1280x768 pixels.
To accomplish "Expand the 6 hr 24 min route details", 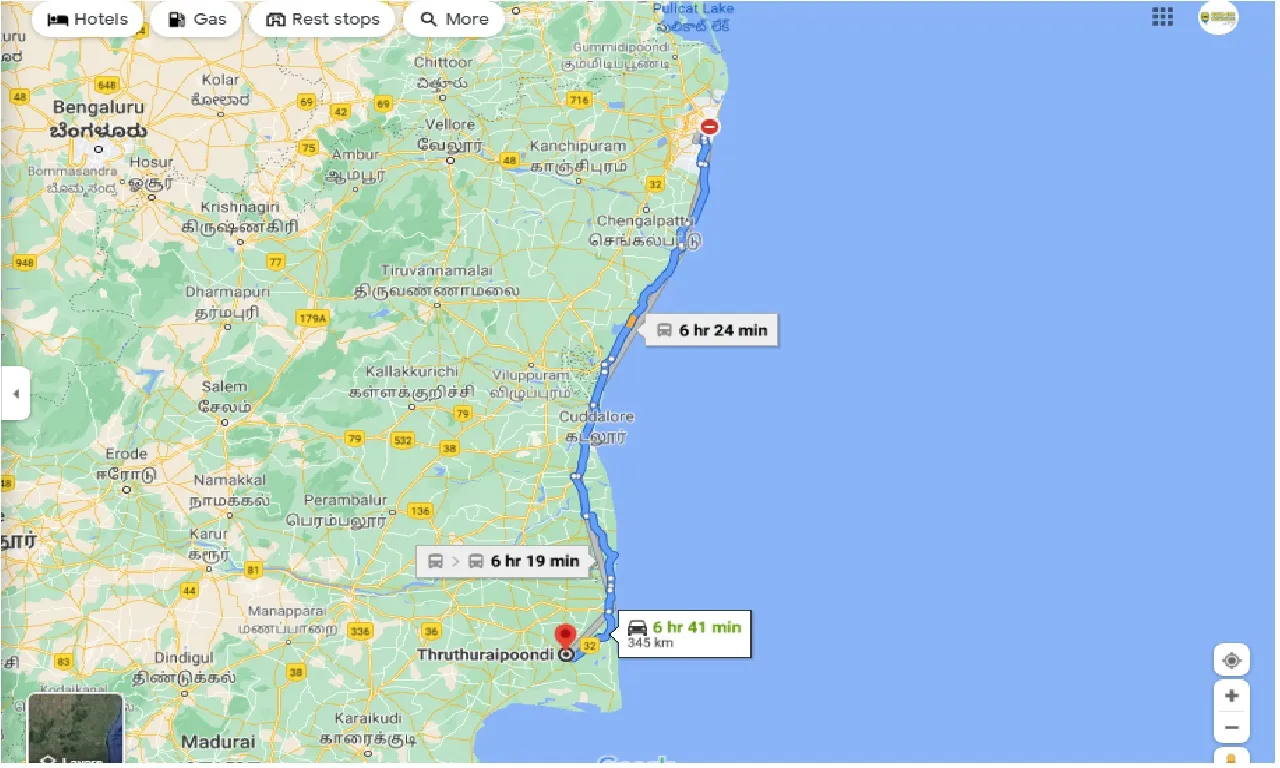I will (711, 330).
